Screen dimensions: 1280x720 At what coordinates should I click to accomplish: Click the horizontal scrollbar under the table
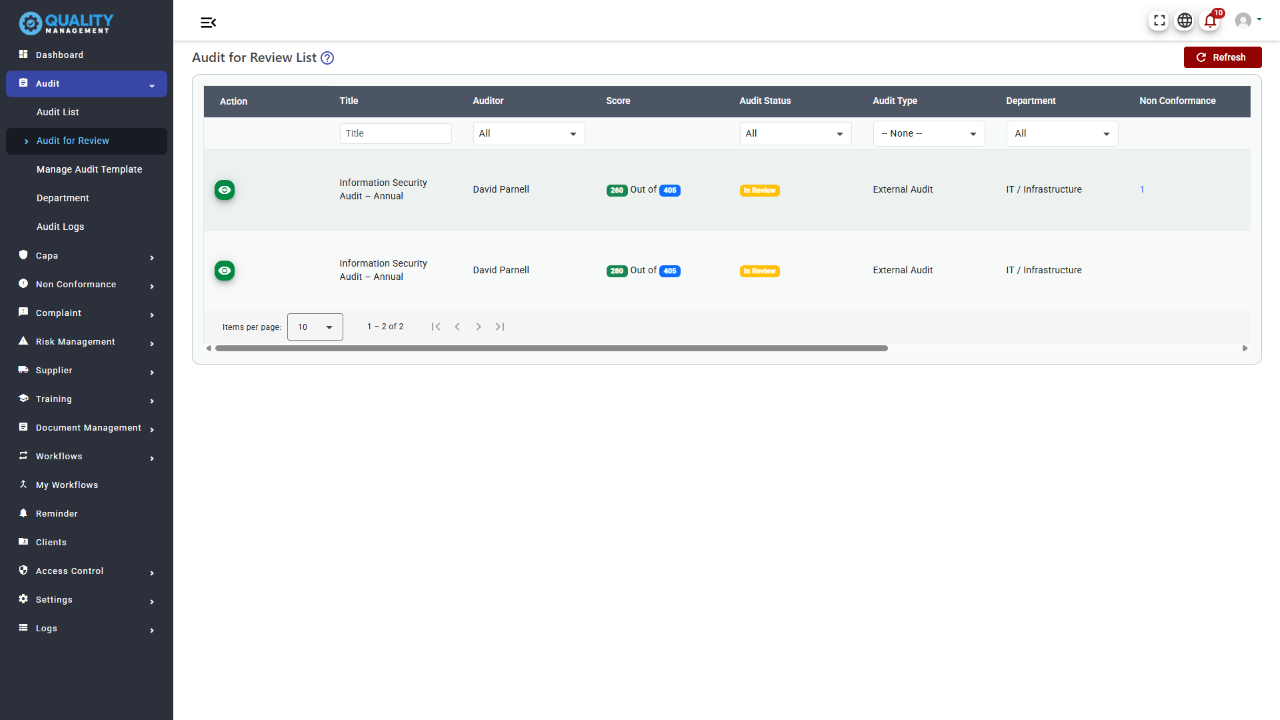(x=550, y=348)
